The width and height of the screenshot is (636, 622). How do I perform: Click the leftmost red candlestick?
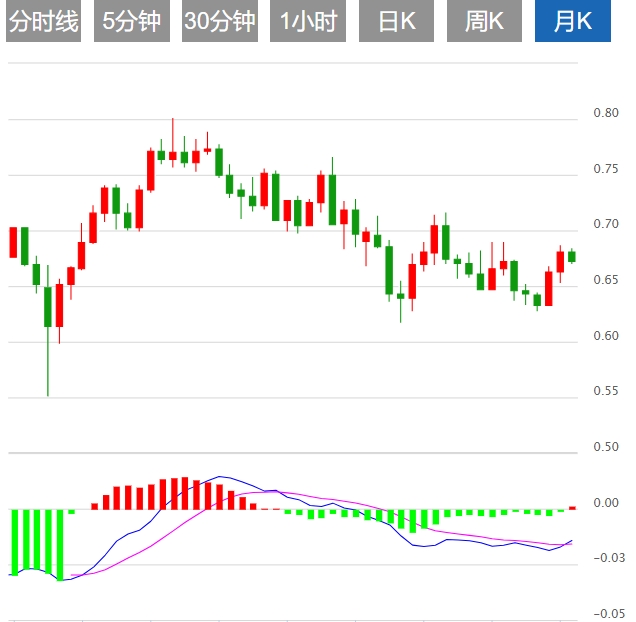14,243
